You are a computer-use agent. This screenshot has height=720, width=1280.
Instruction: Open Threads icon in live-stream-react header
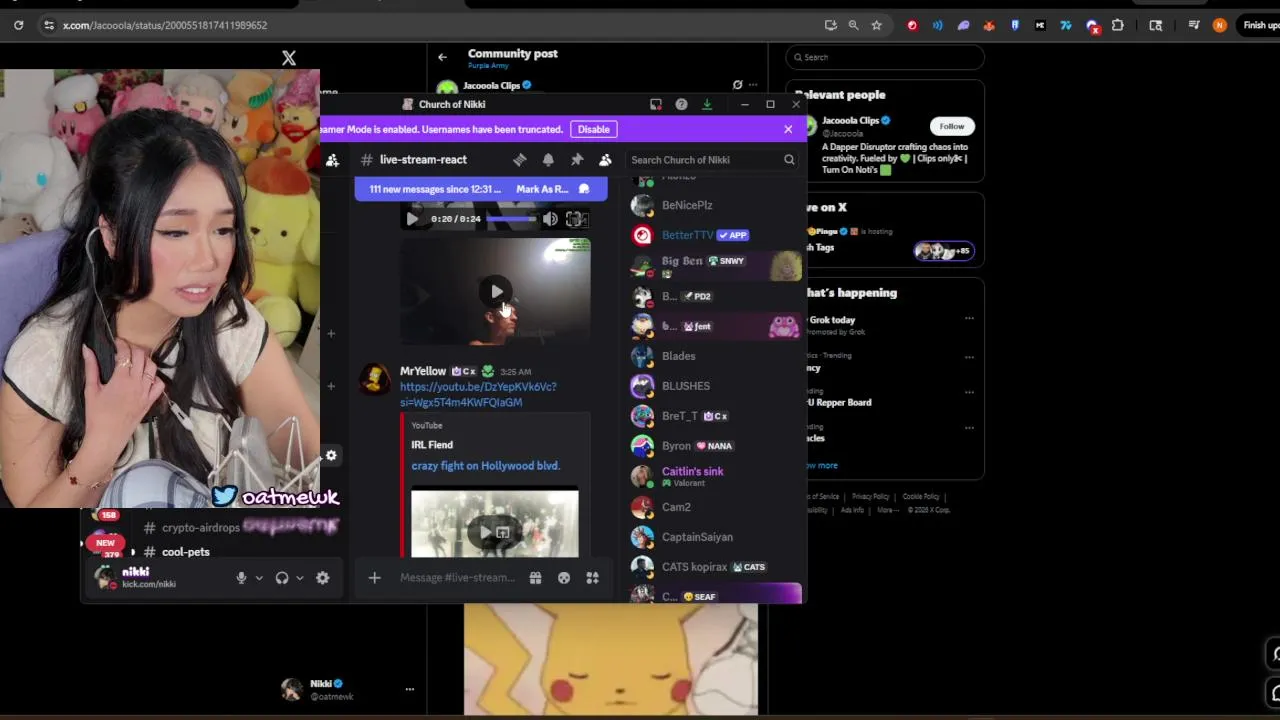click(x=519, y=160)
